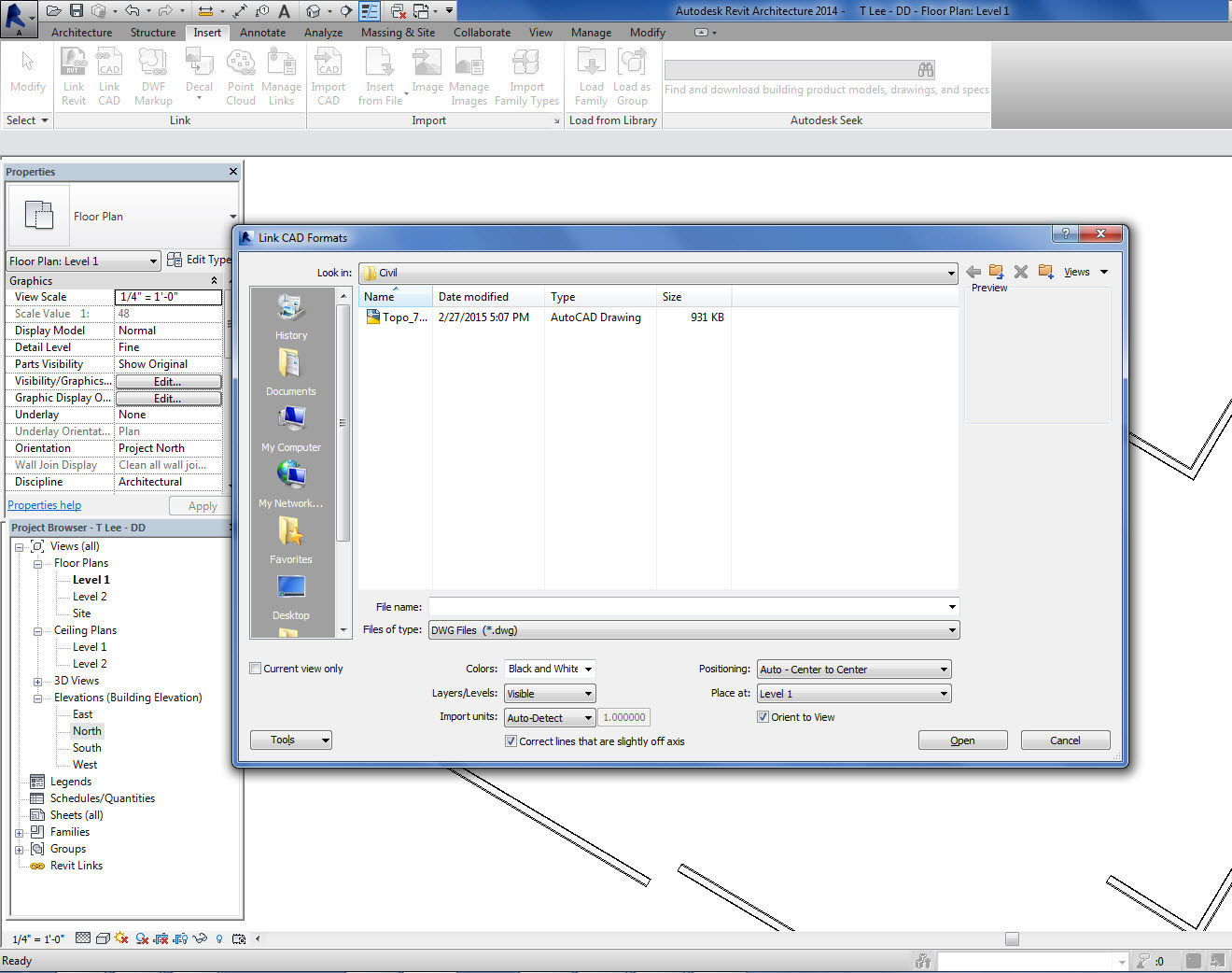Image resolution: width=1232 pixels, height=973 pixels.
Task: Open the Positioning dropdown
Action: [x=854, y=670]
